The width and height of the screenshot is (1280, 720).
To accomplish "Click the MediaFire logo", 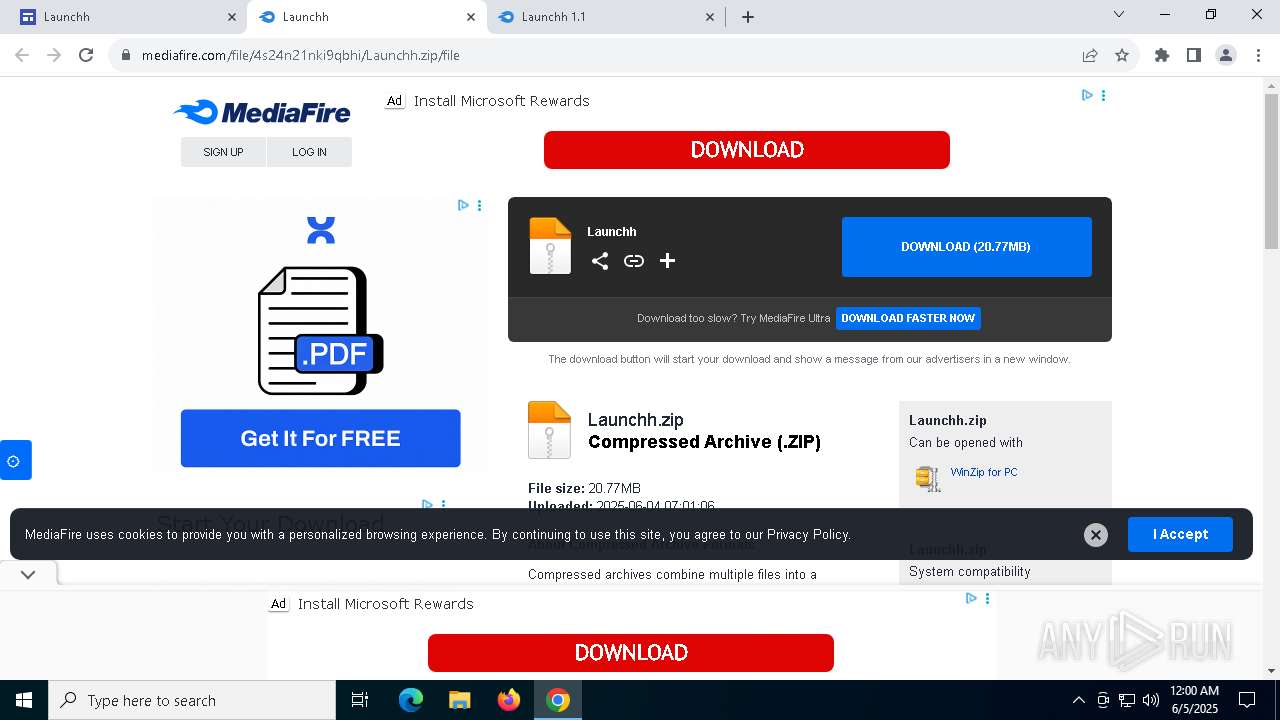I will (x=262, y=112).
